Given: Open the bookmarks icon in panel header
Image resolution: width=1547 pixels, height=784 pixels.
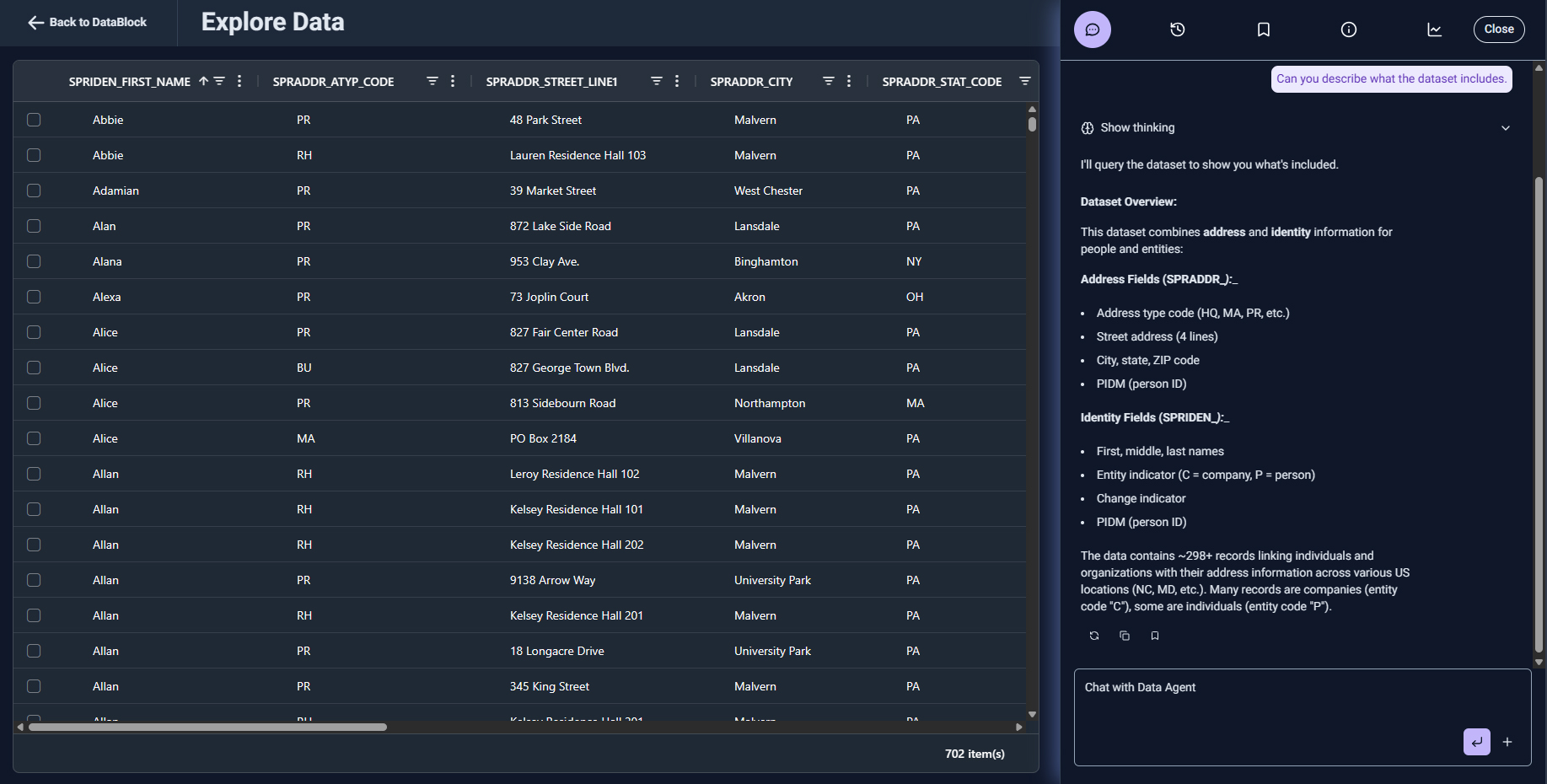Looking at the screenshot, I should (1263, 30).
